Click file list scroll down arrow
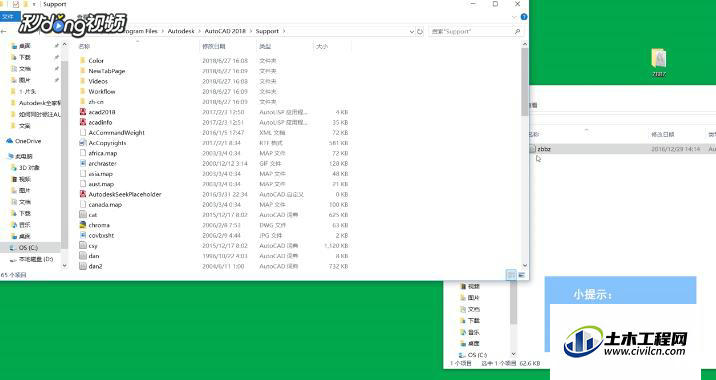Viewport: 716px width, 380px height. pos(525,265)
